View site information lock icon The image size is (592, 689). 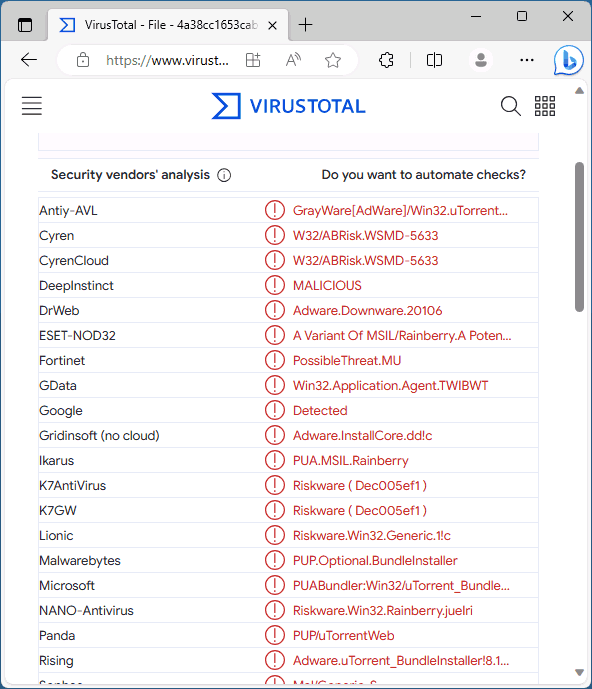tap(83, 60)
